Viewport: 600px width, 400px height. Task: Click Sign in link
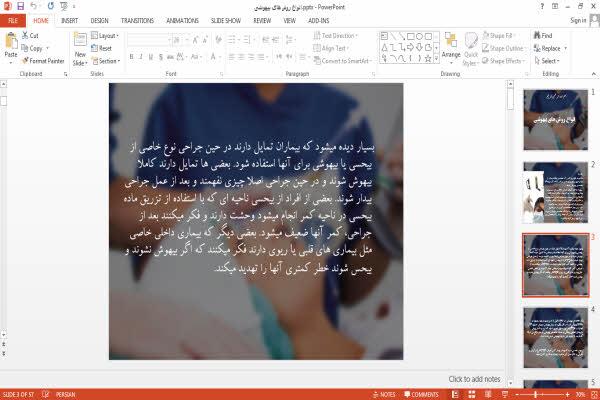point(578,20)
